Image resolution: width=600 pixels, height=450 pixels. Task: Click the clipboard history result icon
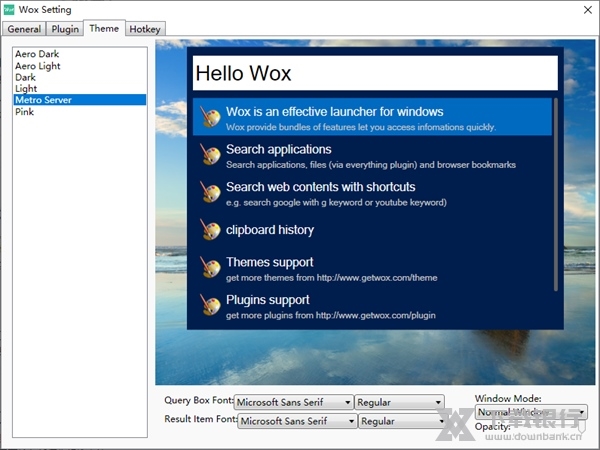pos(209,230)
